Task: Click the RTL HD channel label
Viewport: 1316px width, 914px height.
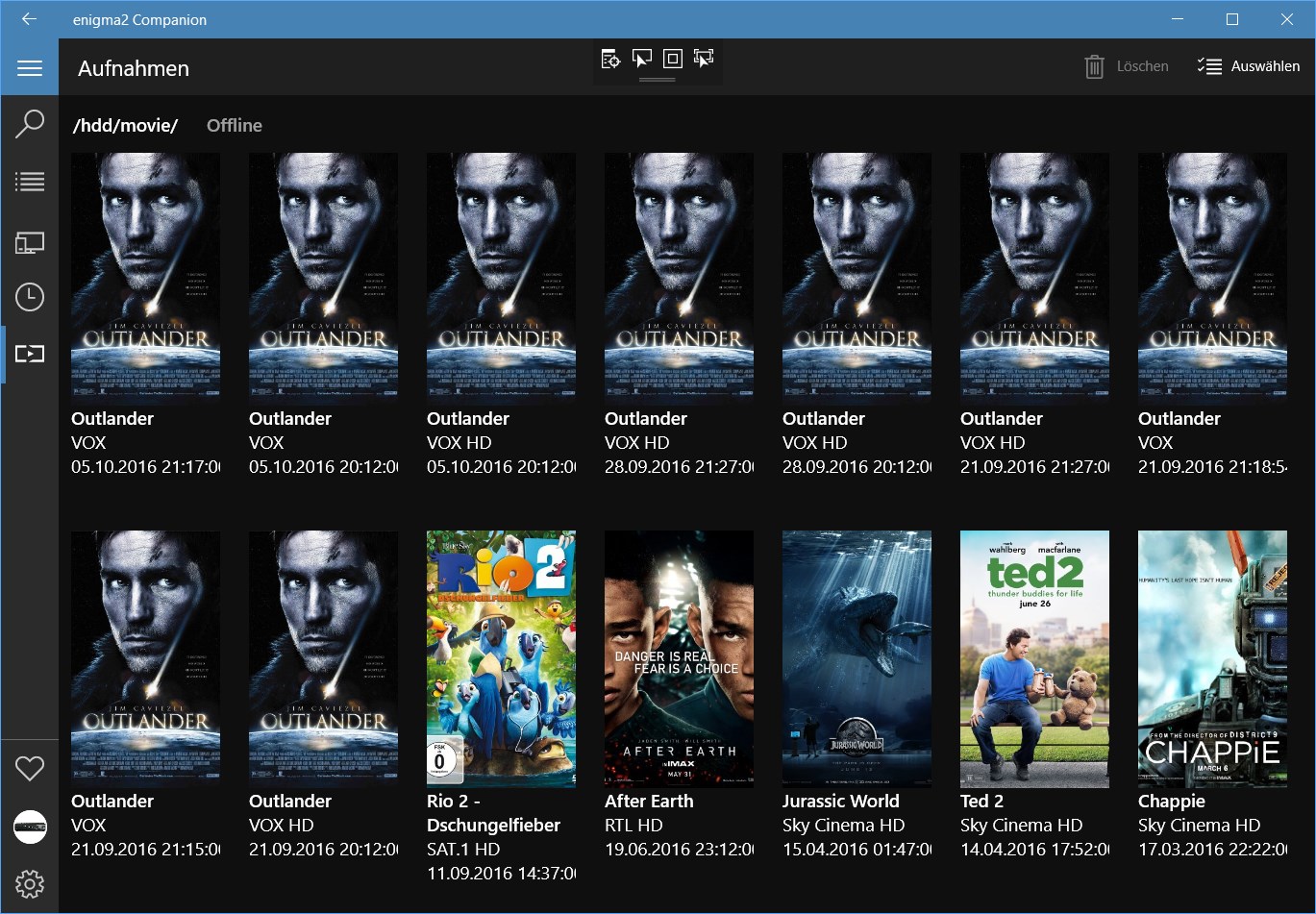Action: tap(634, 826)
